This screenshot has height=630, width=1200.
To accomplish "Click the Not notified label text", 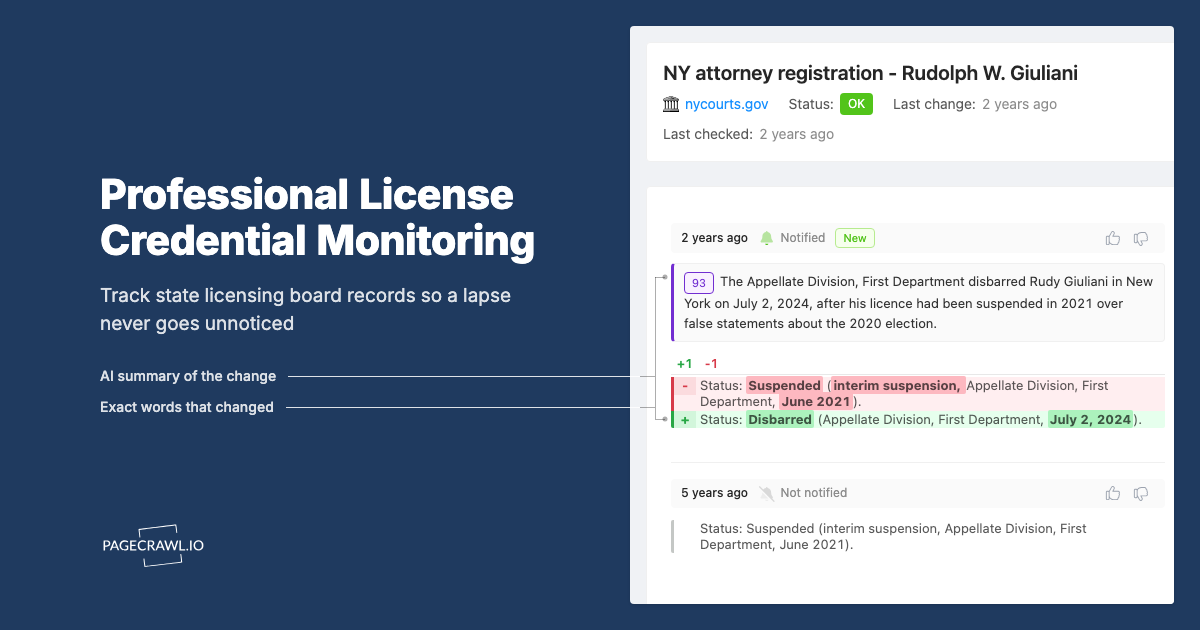I will (x=814, y=493).
